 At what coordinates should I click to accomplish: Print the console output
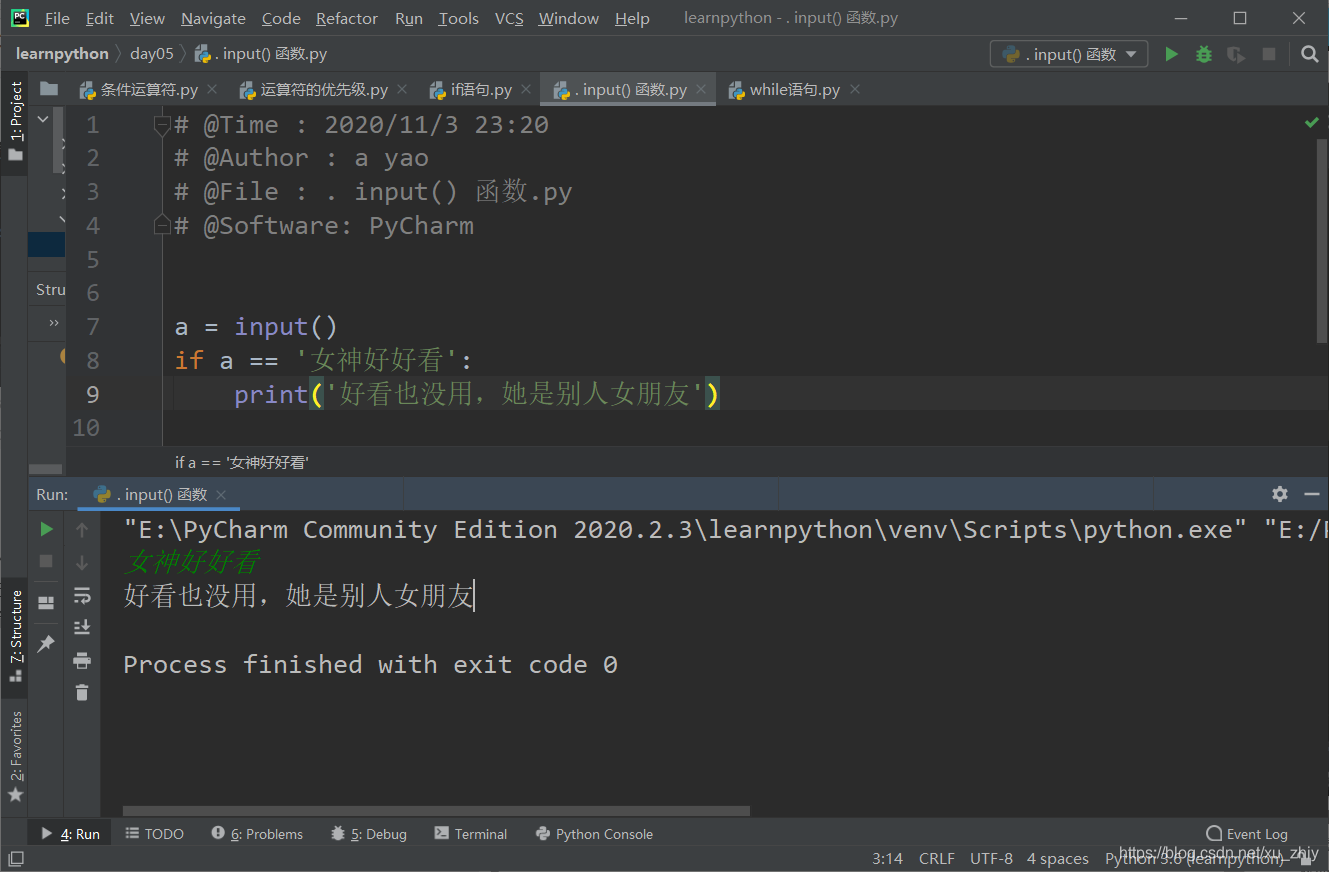(82, 660)
